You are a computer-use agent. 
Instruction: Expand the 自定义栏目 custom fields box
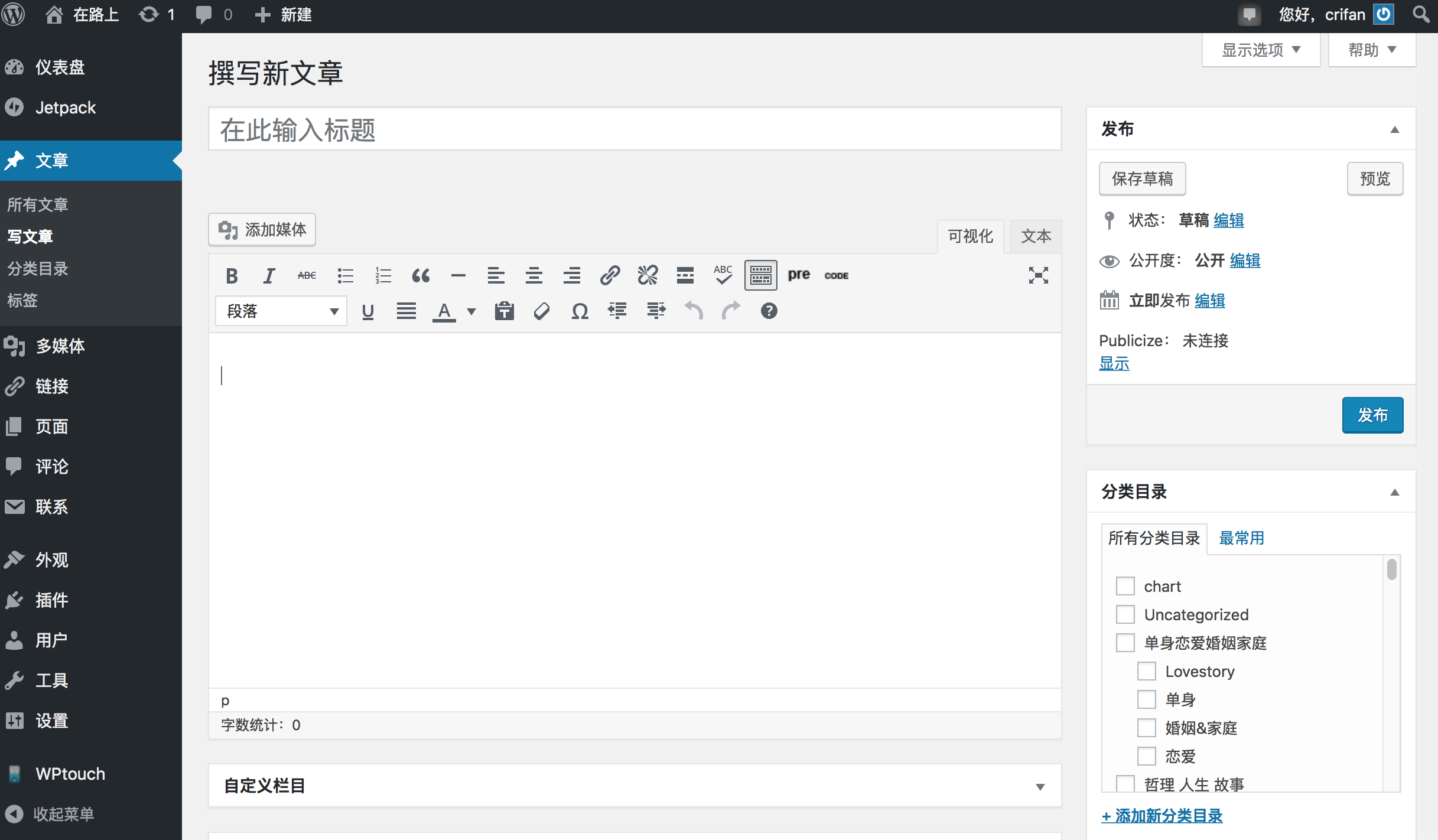point(1040,786)
